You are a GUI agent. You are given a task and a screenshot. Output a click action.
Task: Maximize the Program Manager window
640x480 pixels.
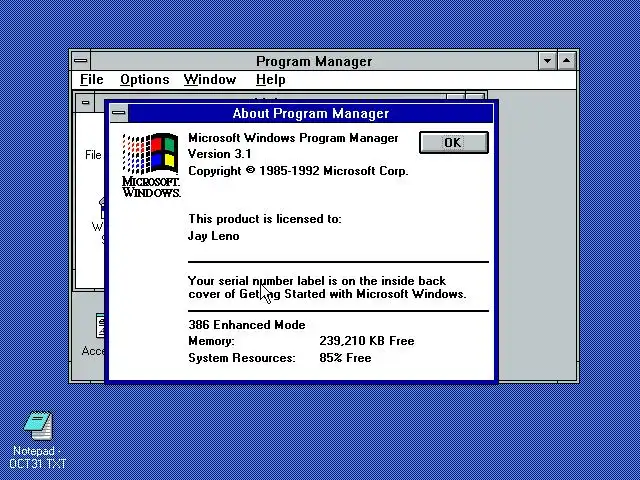coord(566,61)
